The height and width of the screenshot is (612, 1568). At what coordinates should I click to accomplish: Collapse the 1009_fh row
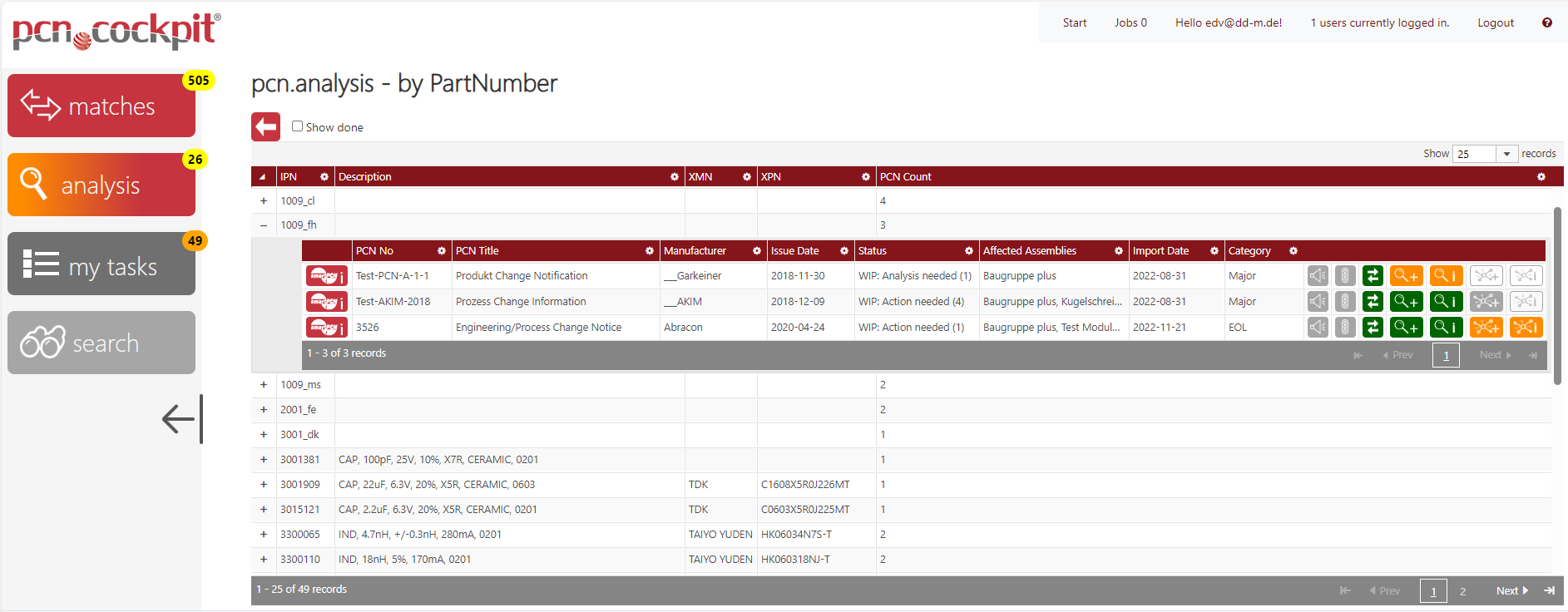264,225
